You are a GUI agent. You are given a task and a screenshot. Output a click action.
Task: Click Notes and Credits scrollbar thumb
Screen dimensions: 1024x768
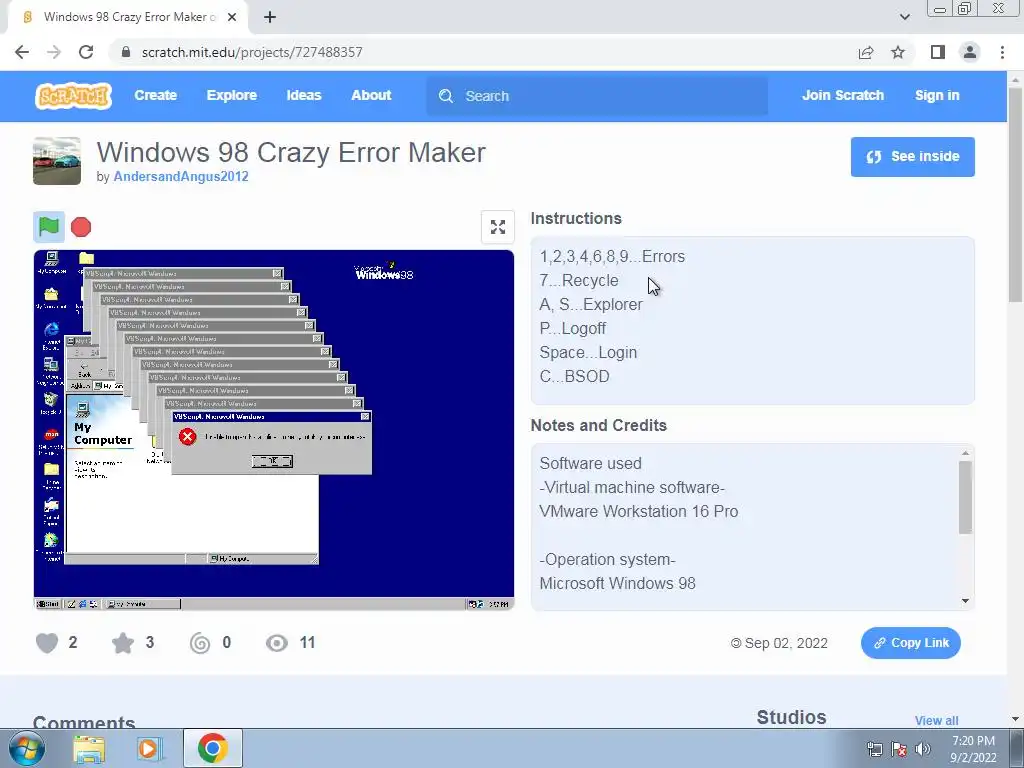tap(965, 498)
